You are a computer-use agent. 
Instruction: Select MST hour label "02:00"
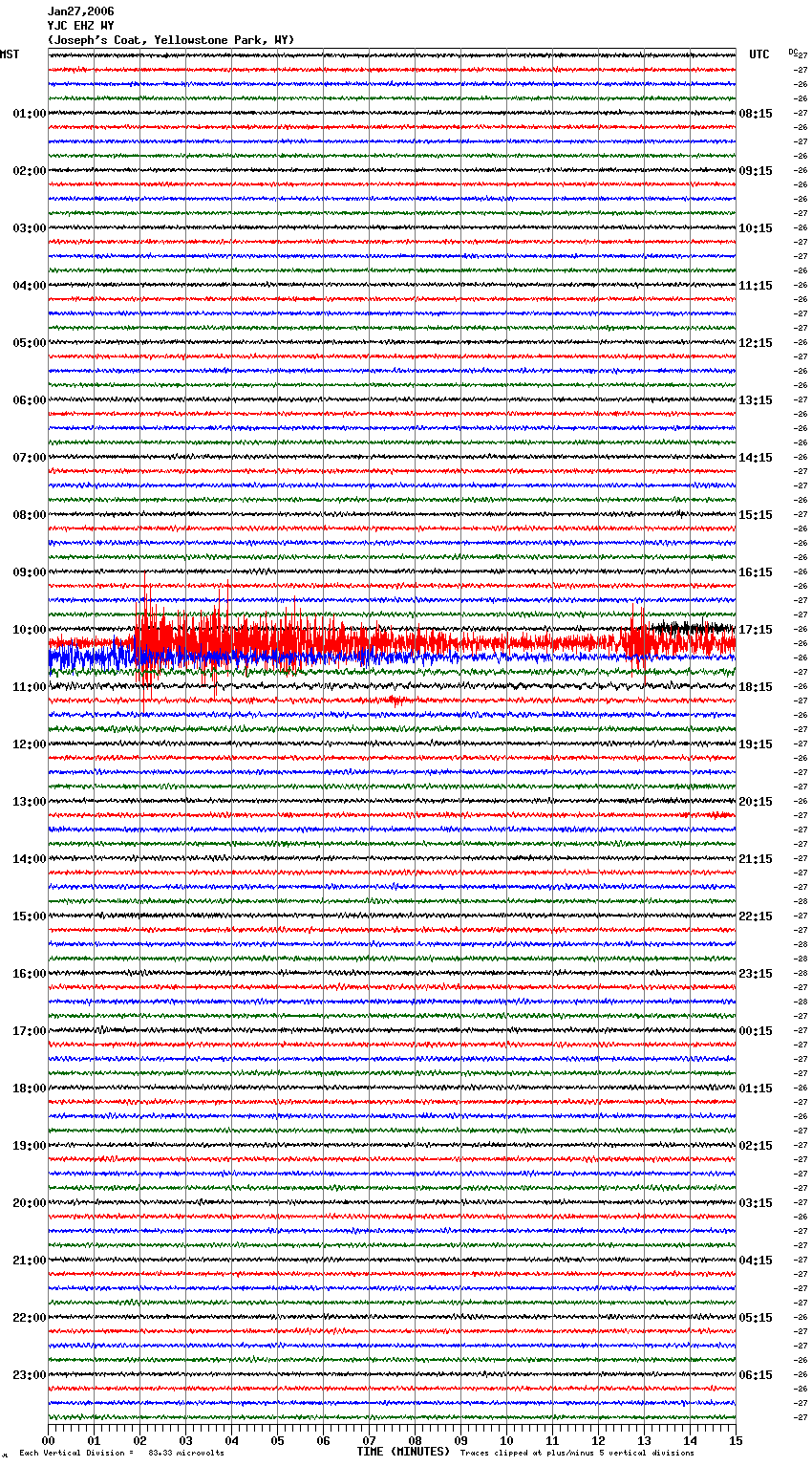click(30, 171)
